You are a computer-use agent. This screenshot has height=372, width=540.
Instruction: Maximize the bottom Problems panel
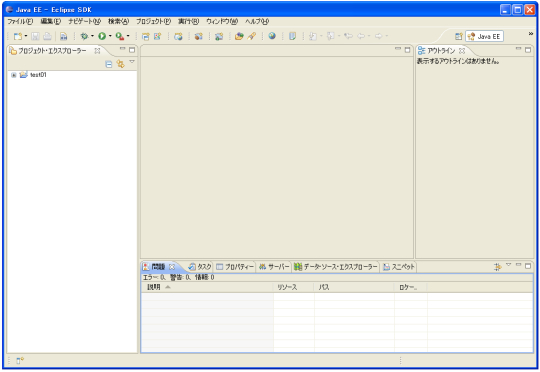click(528, 266)
